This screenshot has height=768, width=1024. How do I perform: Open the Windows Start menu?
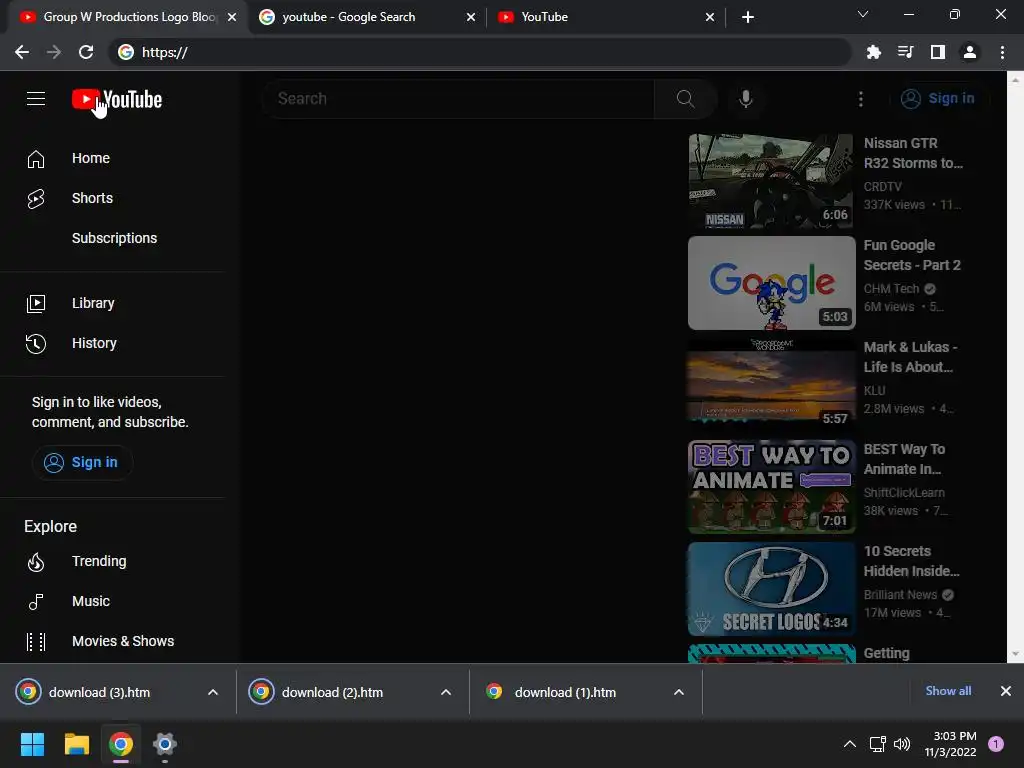[x=32, y=744]
